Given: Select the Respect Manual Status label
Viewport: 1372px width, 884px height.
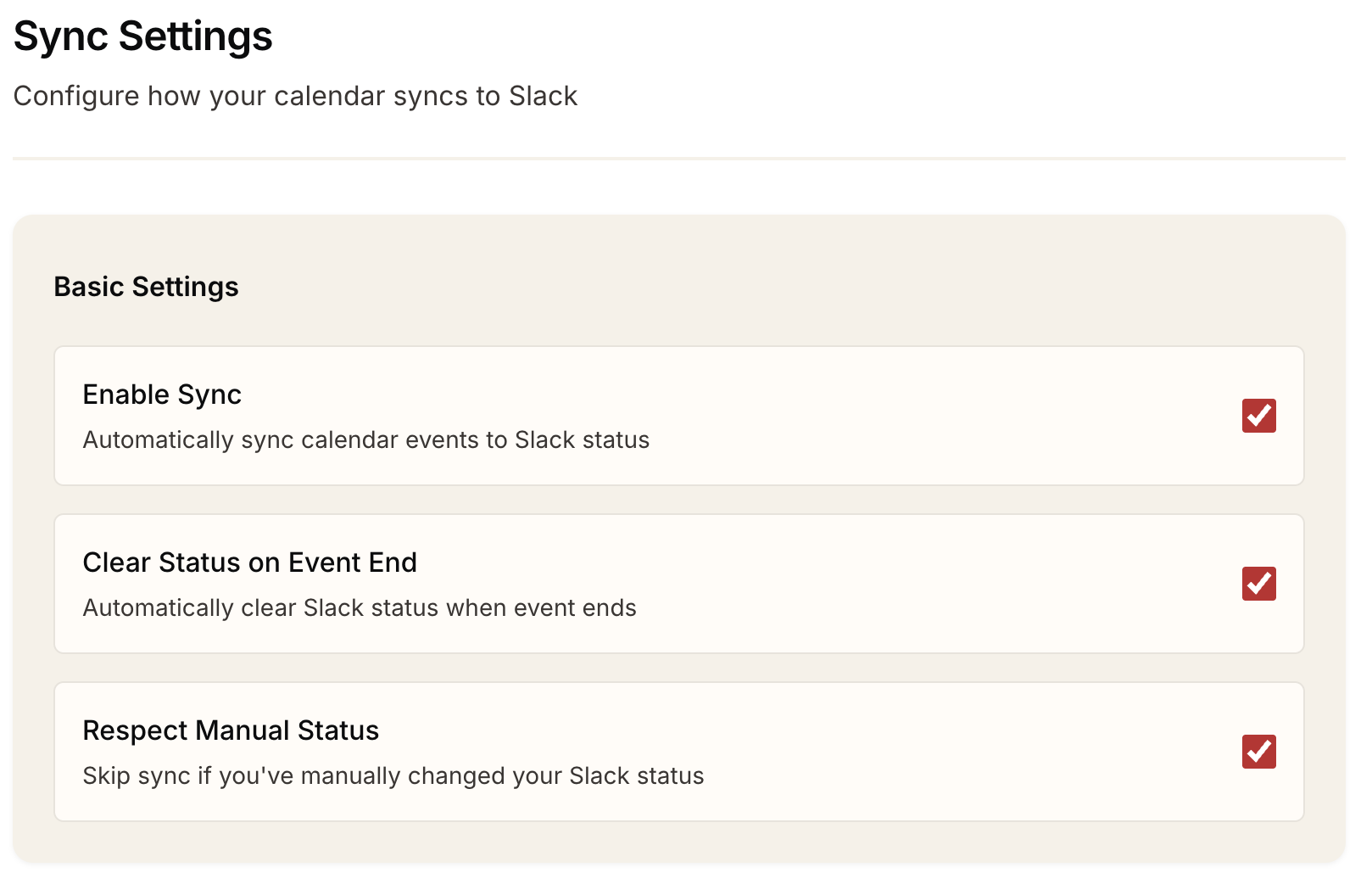Looking at the screenshot, I should tap(230, 730).
